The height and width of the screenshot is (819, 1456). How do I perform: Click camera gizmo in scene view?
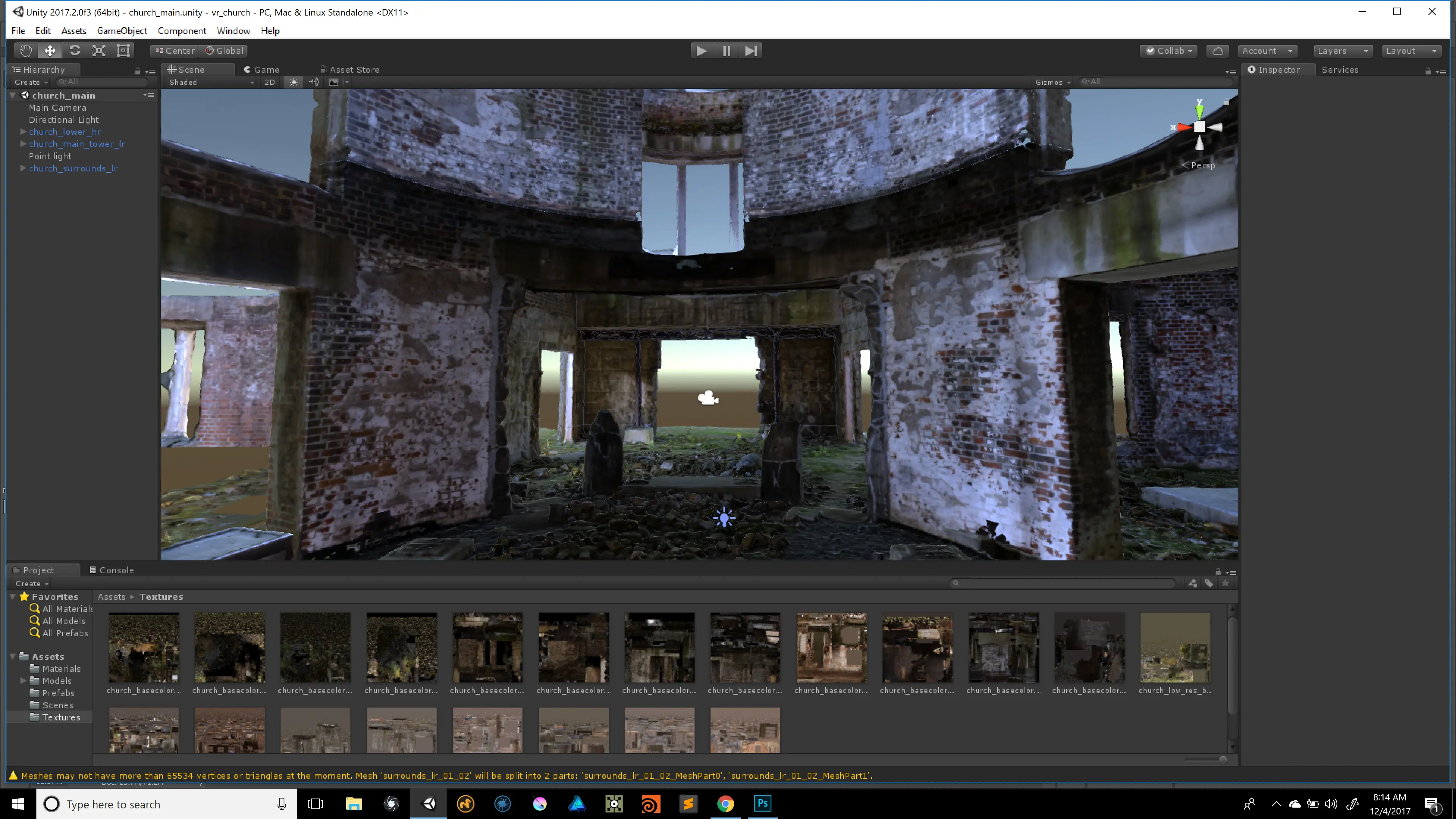click(708, 398)
